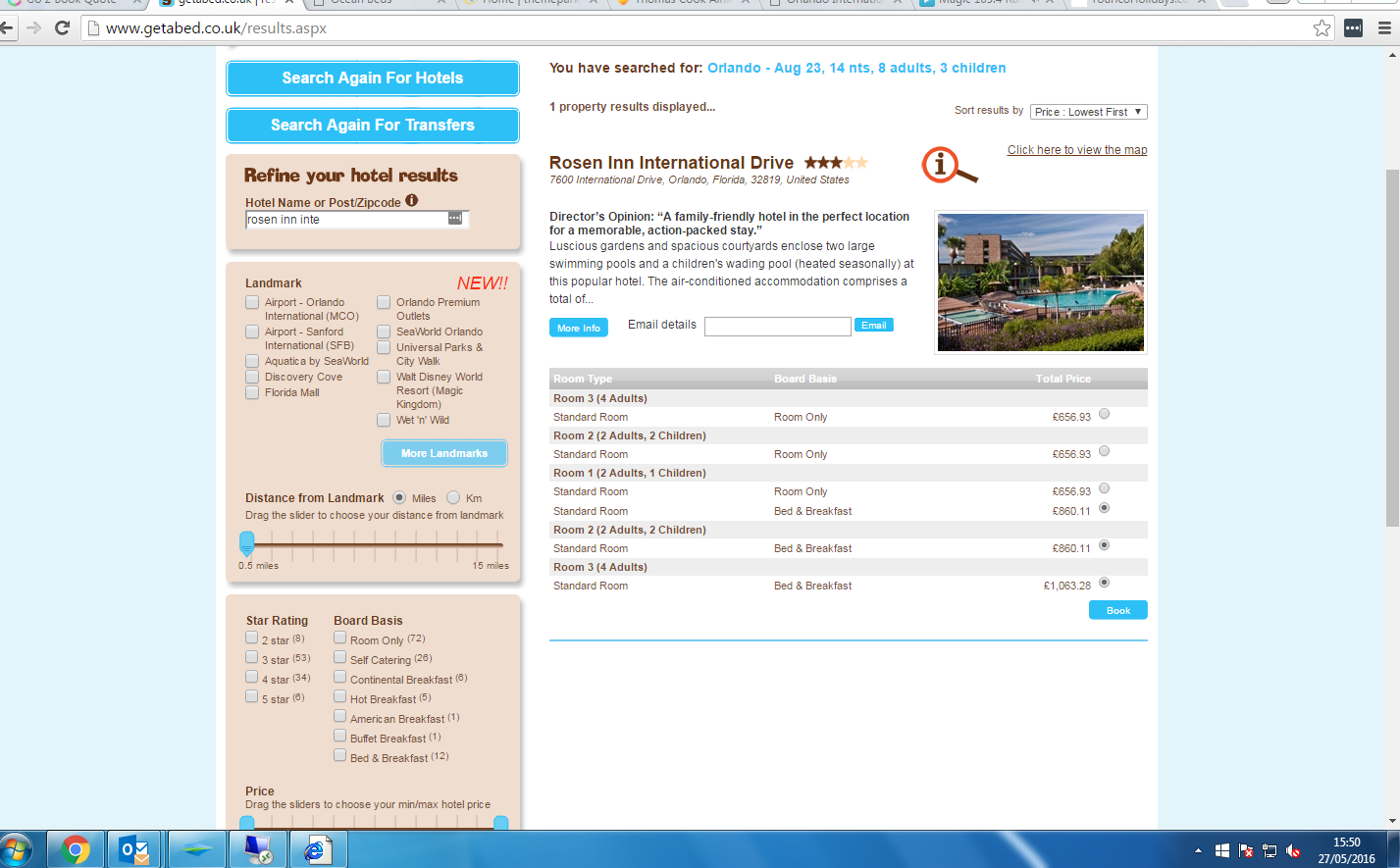
Task: Tick the Bed & Breakfast board basis filter
Action: tap(339, 755)
